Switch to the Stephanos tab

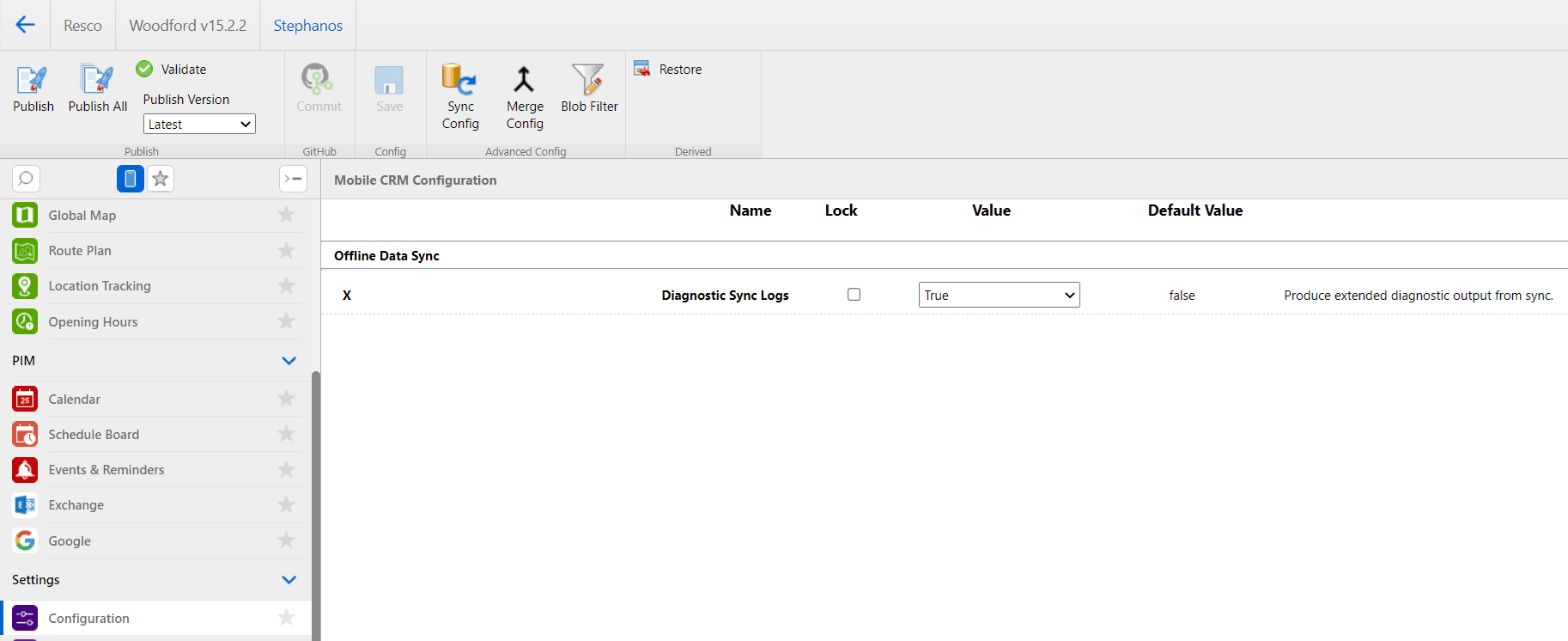tap(307, 26)
